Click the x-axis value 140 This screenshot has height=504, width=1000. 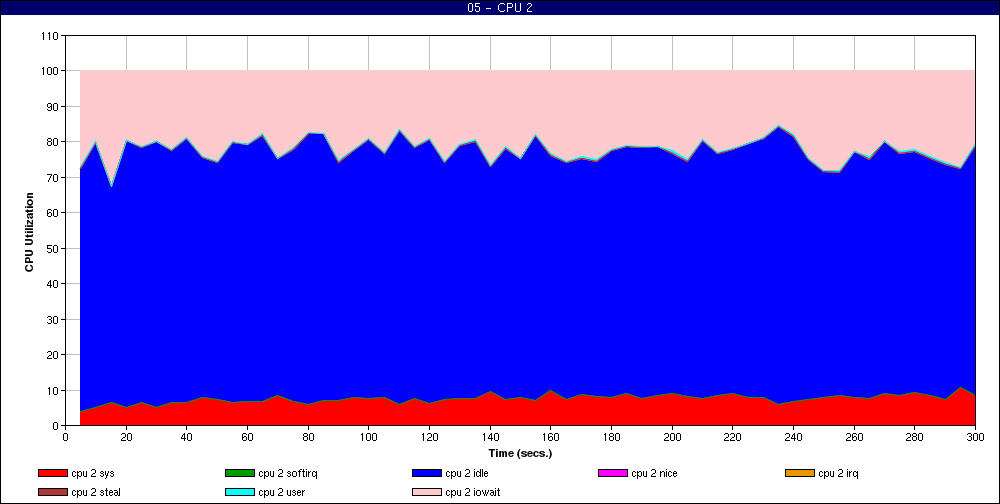[x=490, y=437]
